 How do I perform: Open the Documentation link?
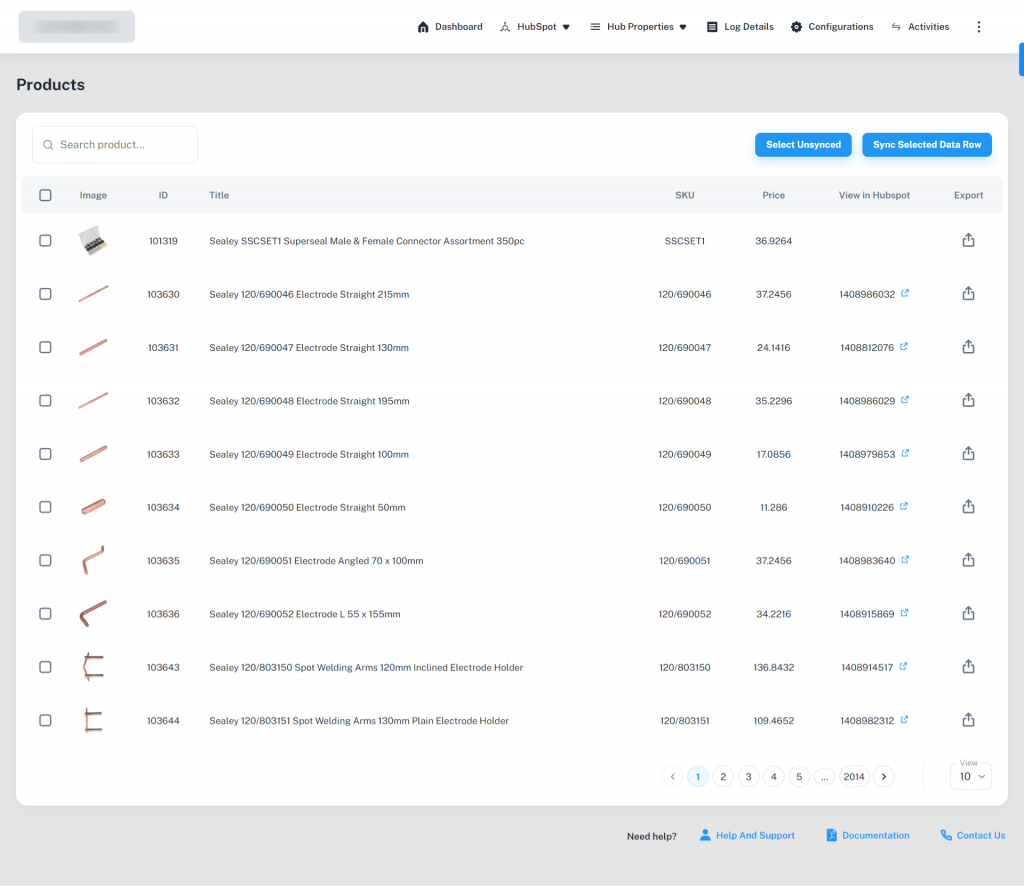pyautogui.click(x=867, y=835)
